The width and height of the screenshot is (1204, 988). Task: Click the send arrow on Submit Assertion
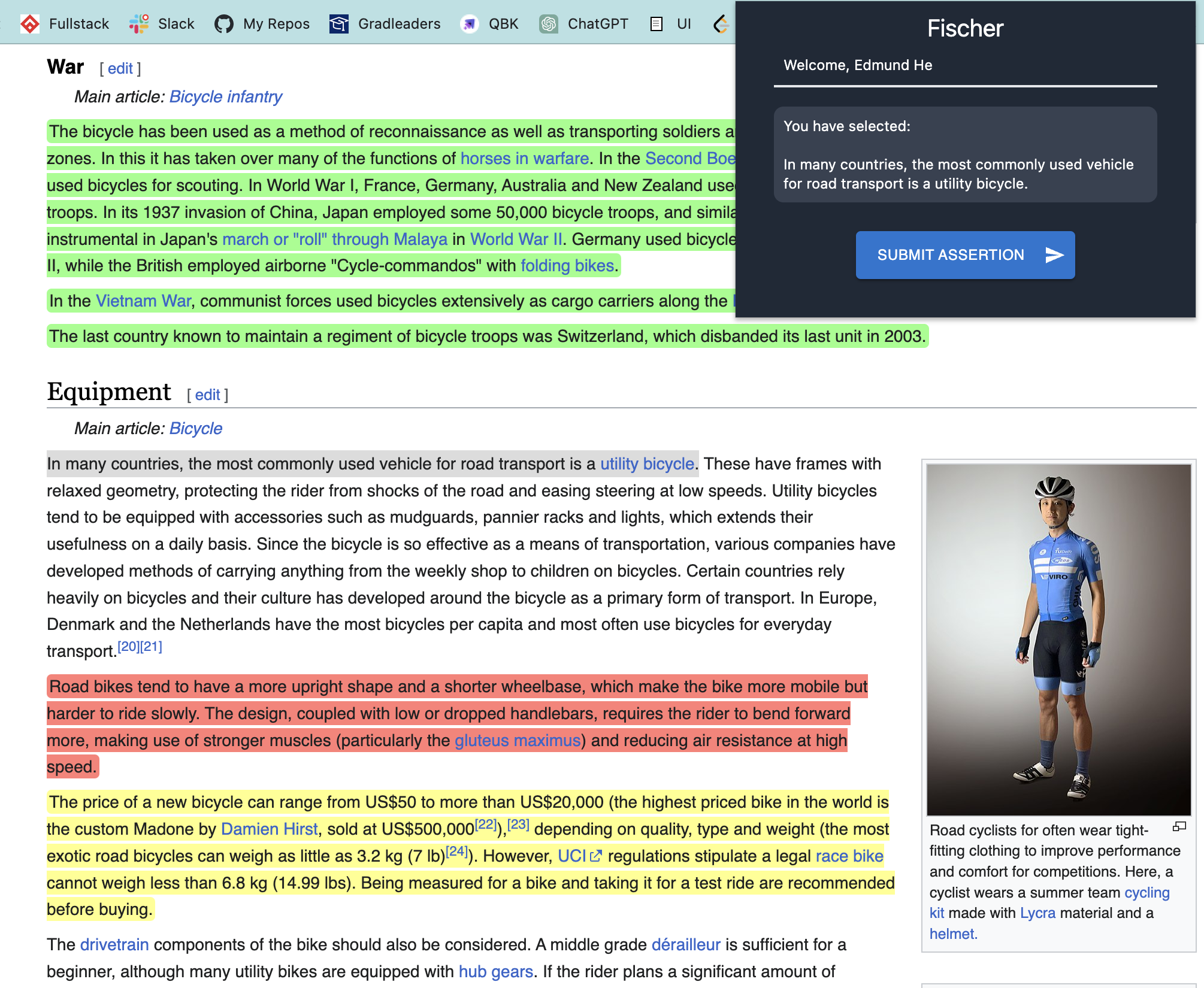point(1054,255)
